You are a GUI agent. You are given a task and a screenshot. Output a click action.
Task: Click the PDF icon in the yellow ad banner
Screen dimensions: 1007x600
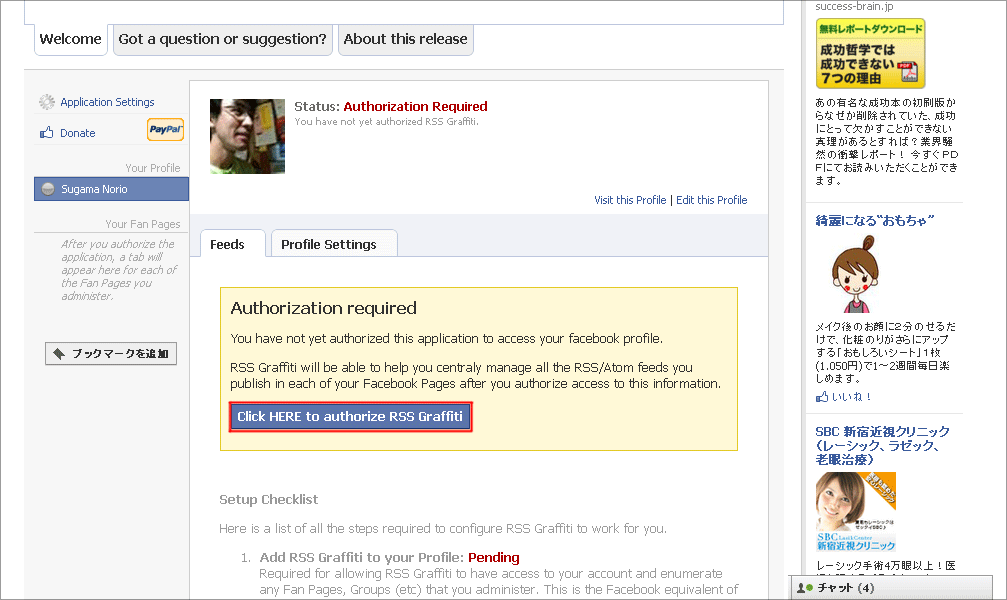tap(907, 72)
